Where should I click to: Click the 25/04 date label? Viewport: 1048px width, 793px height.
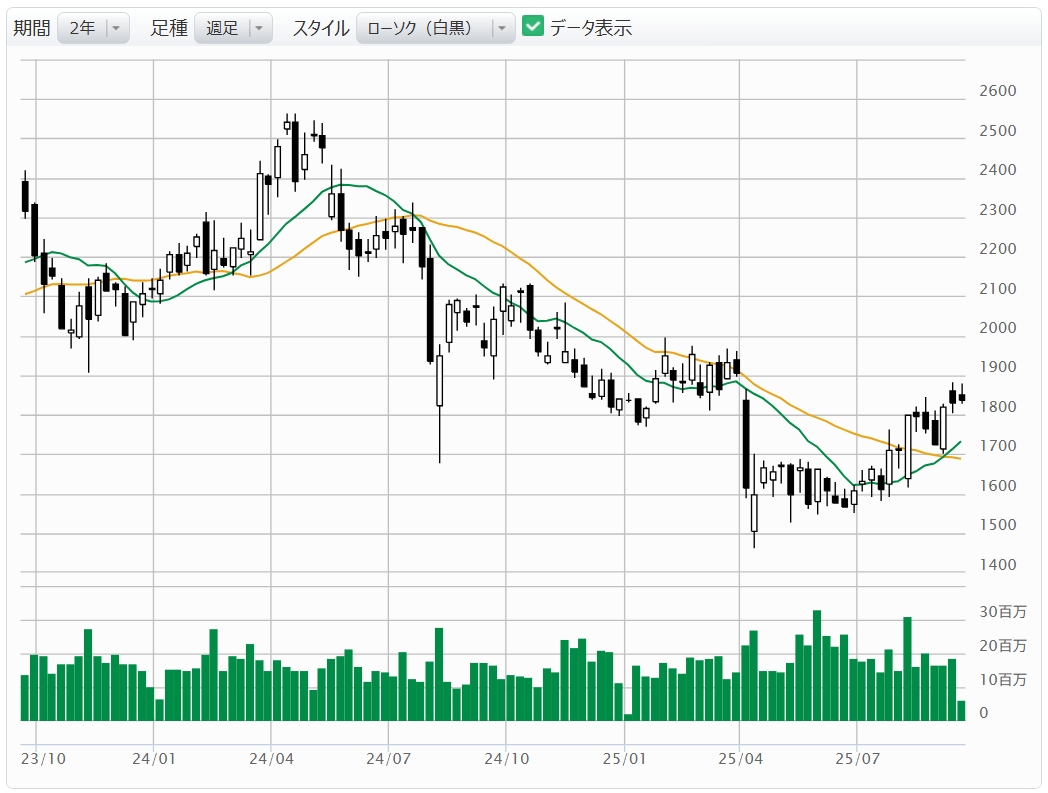point(741,759)
